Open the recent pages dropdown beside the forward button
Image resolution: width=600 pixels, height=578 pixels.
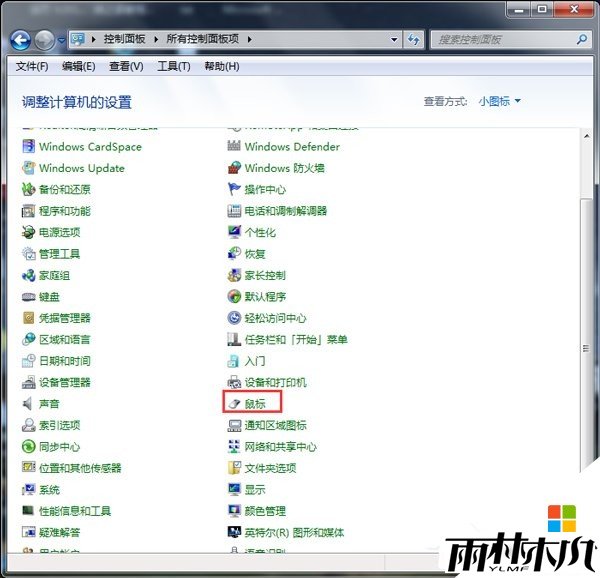62,41
